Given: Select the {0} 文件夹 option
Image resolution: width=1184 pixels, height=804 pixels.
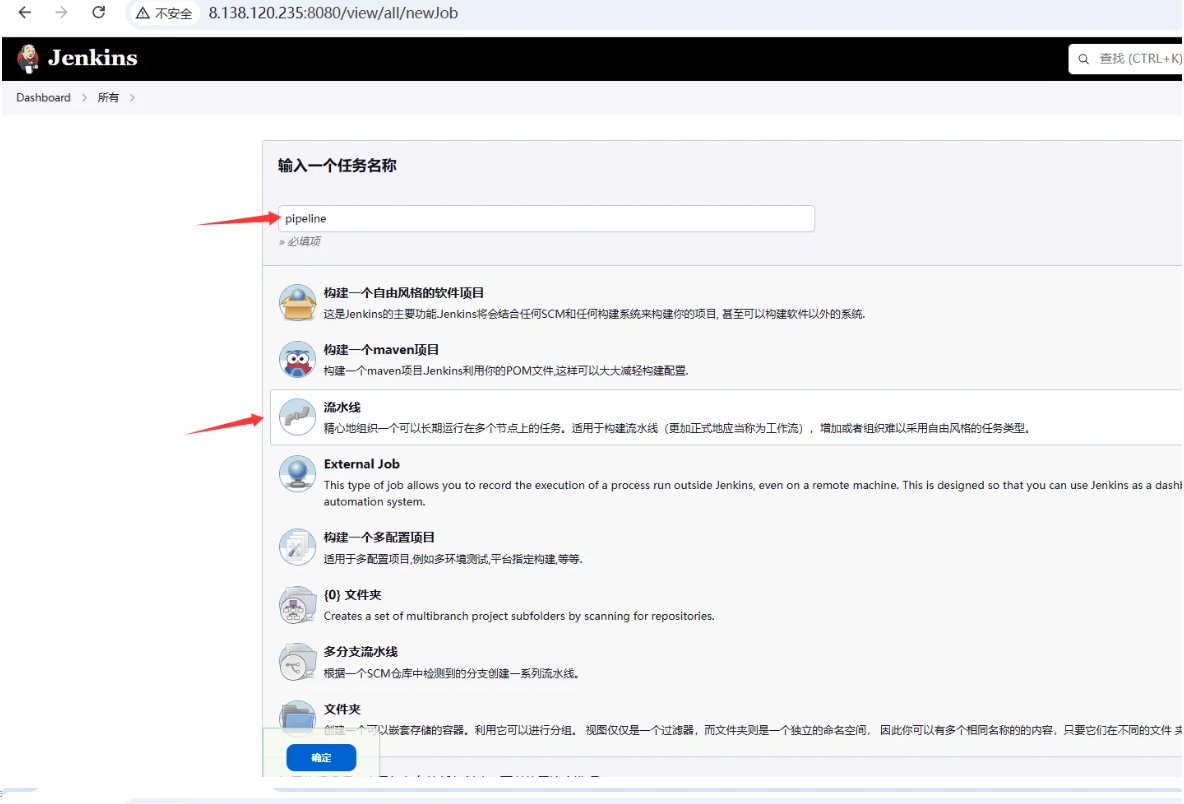Looking at the screenshot, I should click(x=353, y=595).
